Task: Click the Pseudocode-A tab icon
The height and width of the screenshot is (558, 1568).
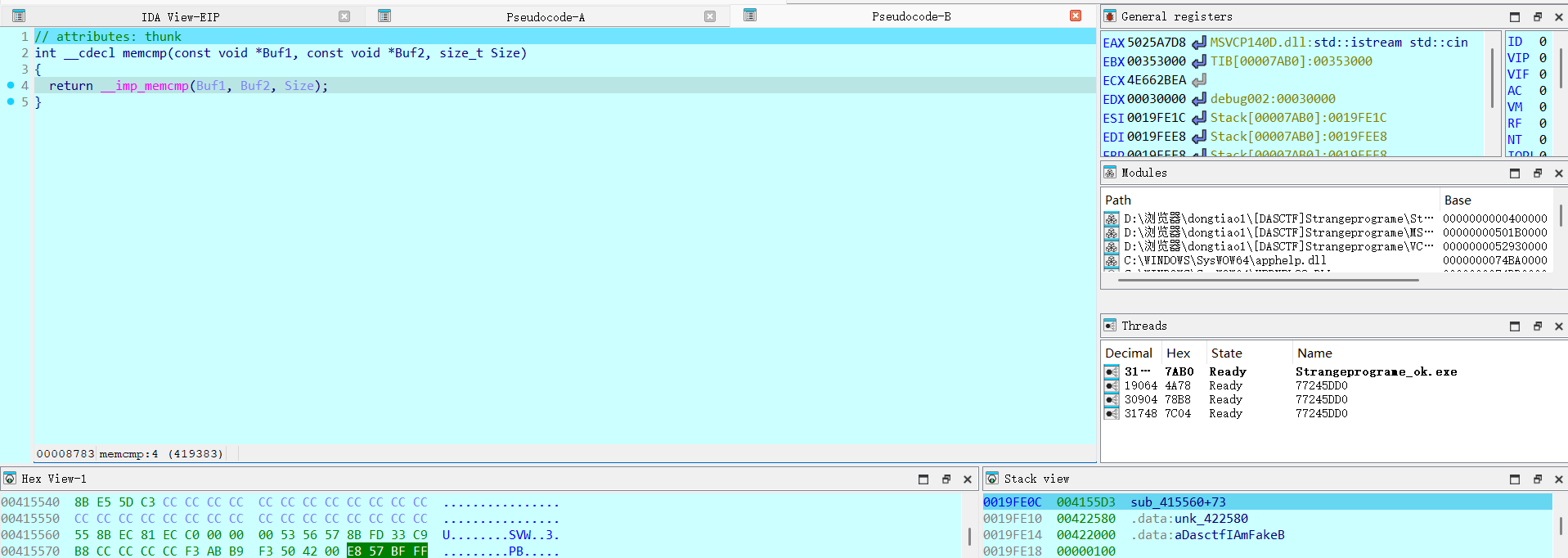Action: [384, 16]
